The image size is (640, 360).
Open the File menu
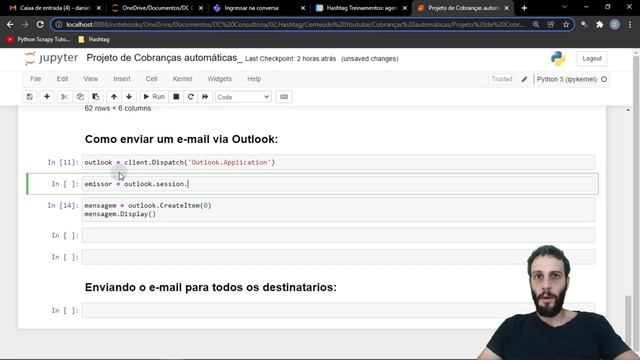[x=36, y=79]
